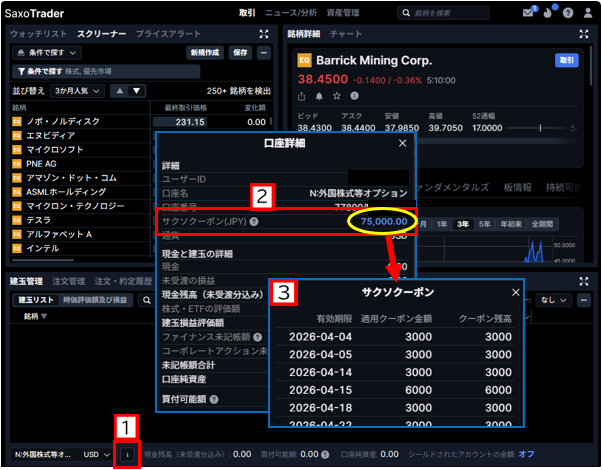Open the mail inbox icon
The width and height of the screenshot is (603, 470).
[528, 13]
